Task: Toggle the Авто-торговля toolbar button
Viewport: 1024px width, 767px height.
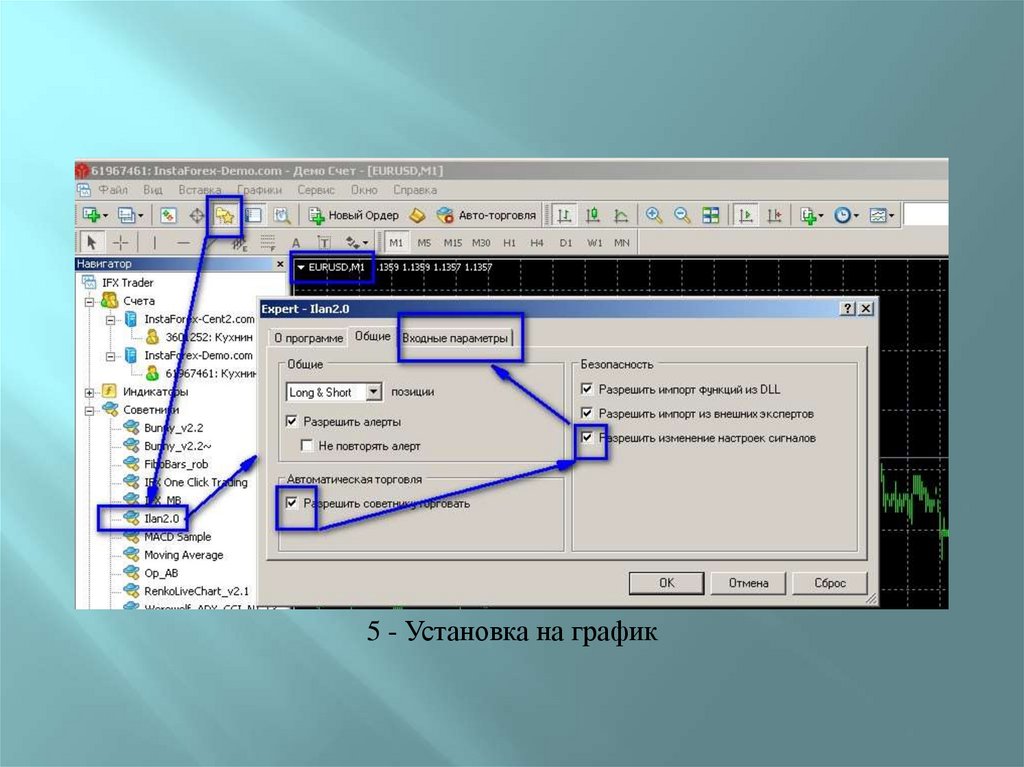Action: 487,215
